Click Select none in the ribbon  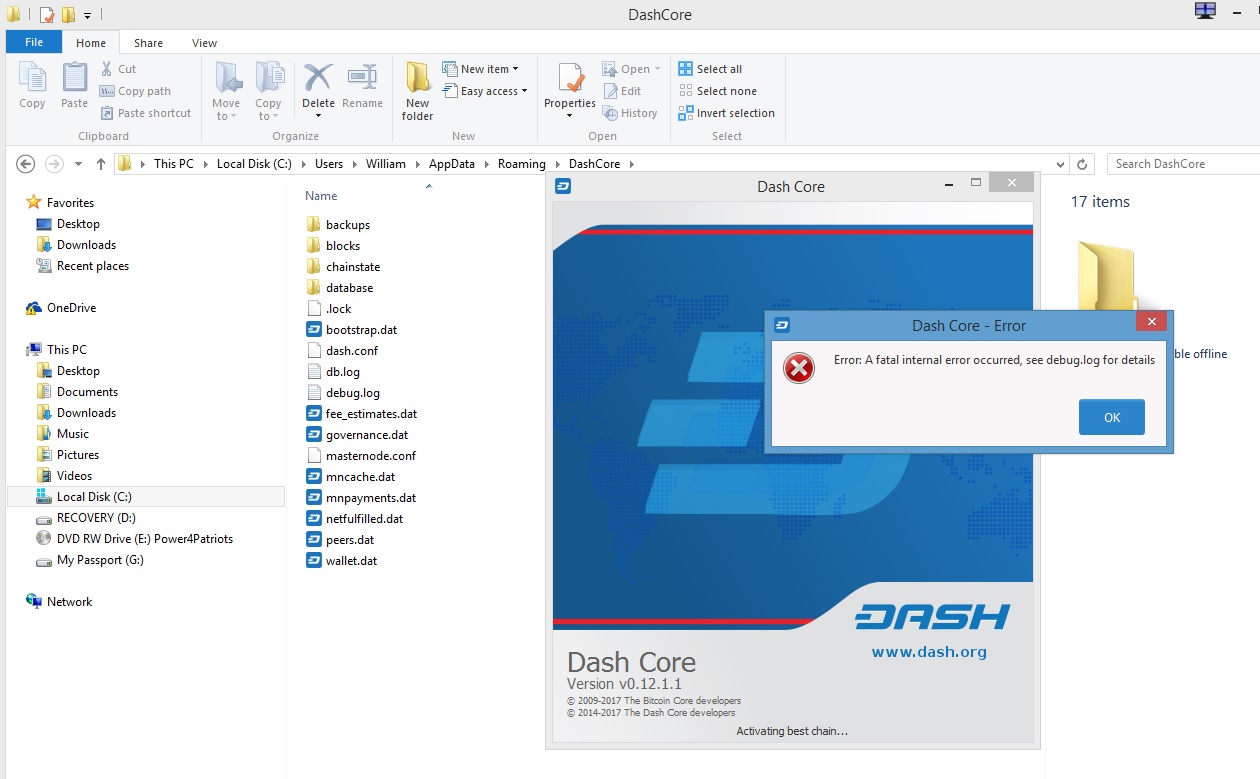pyautogui.click(x=717, y=91)
